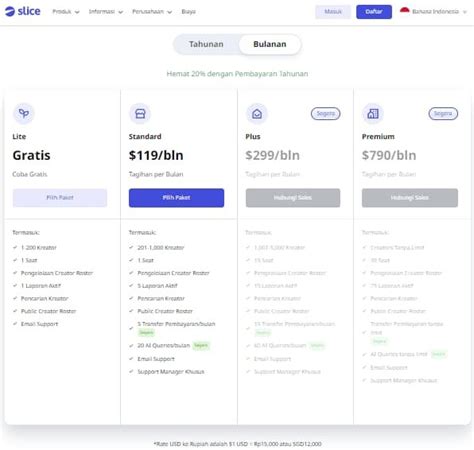The image size is (474, 450).
Task: Click the Daftar sign-up button
Action: [374, 12]
